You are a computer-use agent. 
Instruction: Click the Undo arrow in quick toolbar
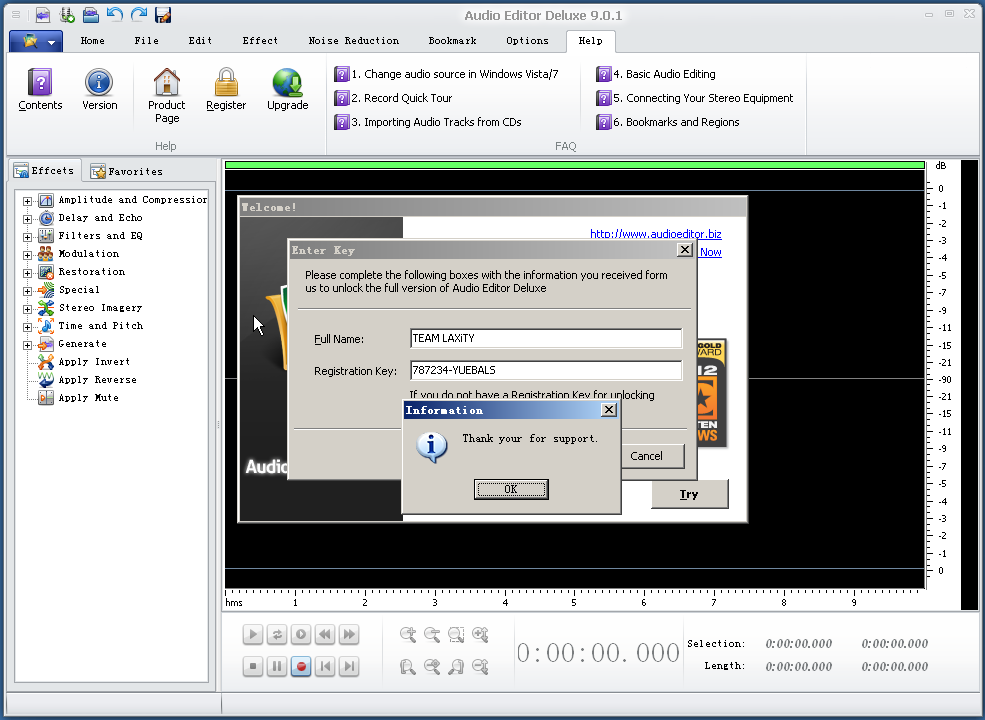115,14
